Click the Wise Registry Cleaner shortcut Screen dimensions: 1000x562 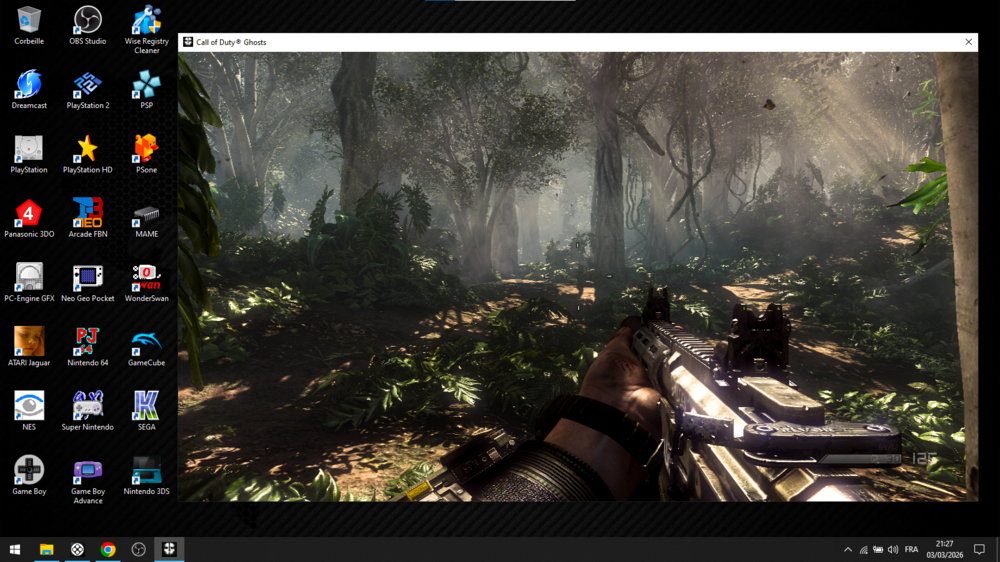click(146, 21)
